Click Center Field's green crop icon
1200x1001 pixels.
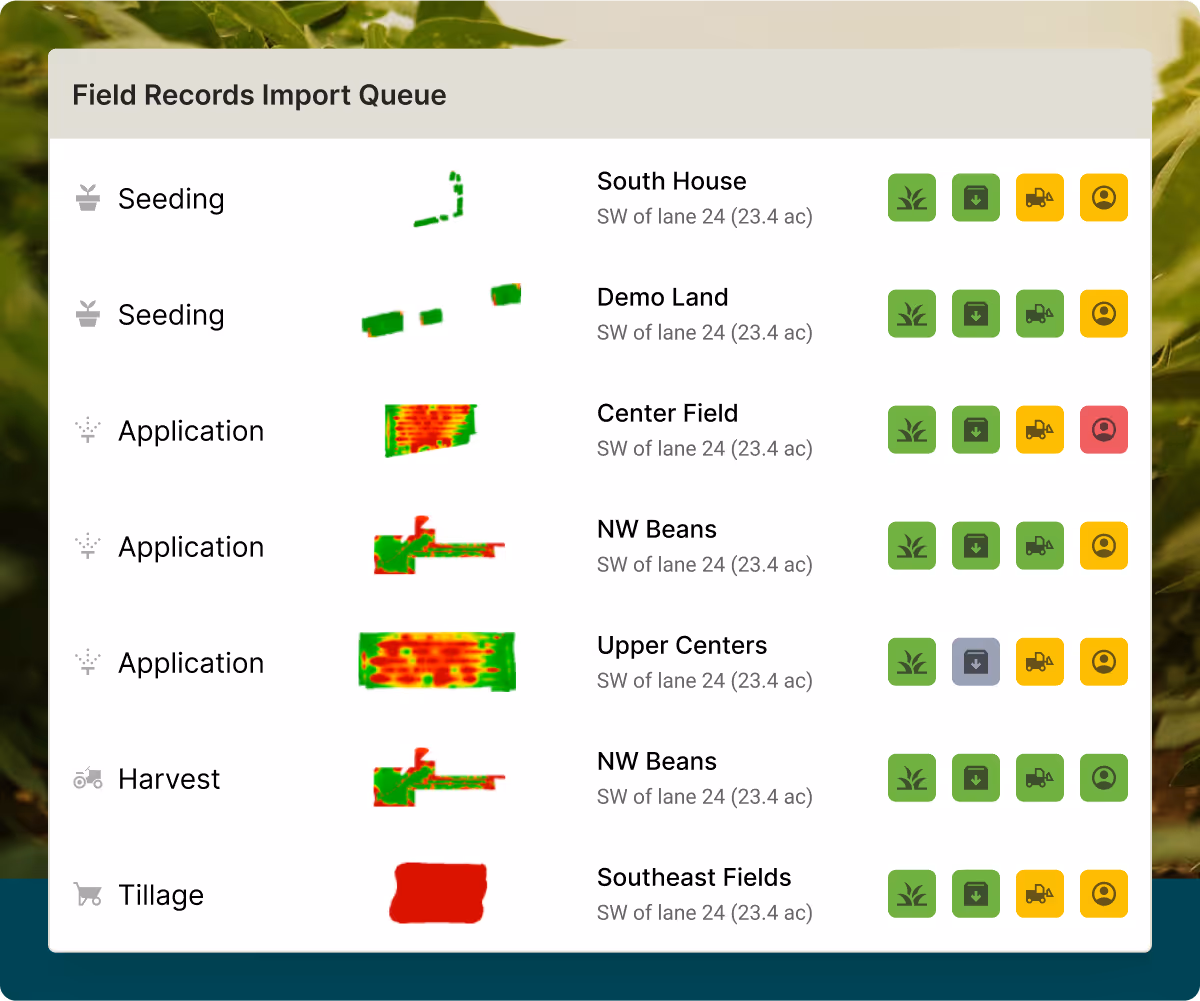coord(912,430)
